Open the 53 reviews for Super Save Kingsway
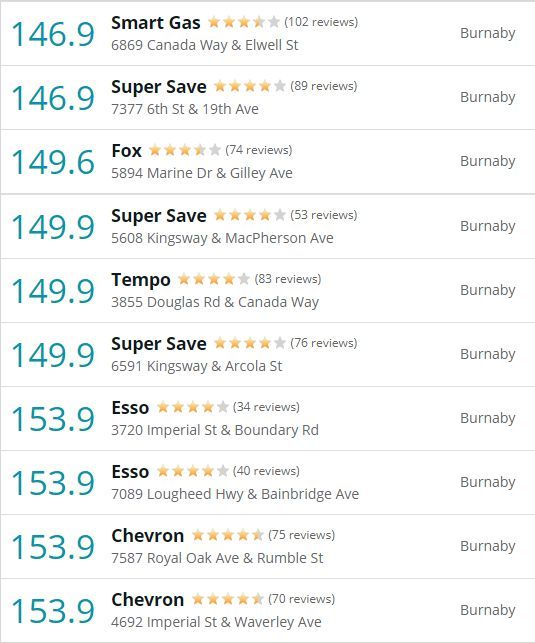This screenshot has height=643, width=535. click(x=324, y=215)
